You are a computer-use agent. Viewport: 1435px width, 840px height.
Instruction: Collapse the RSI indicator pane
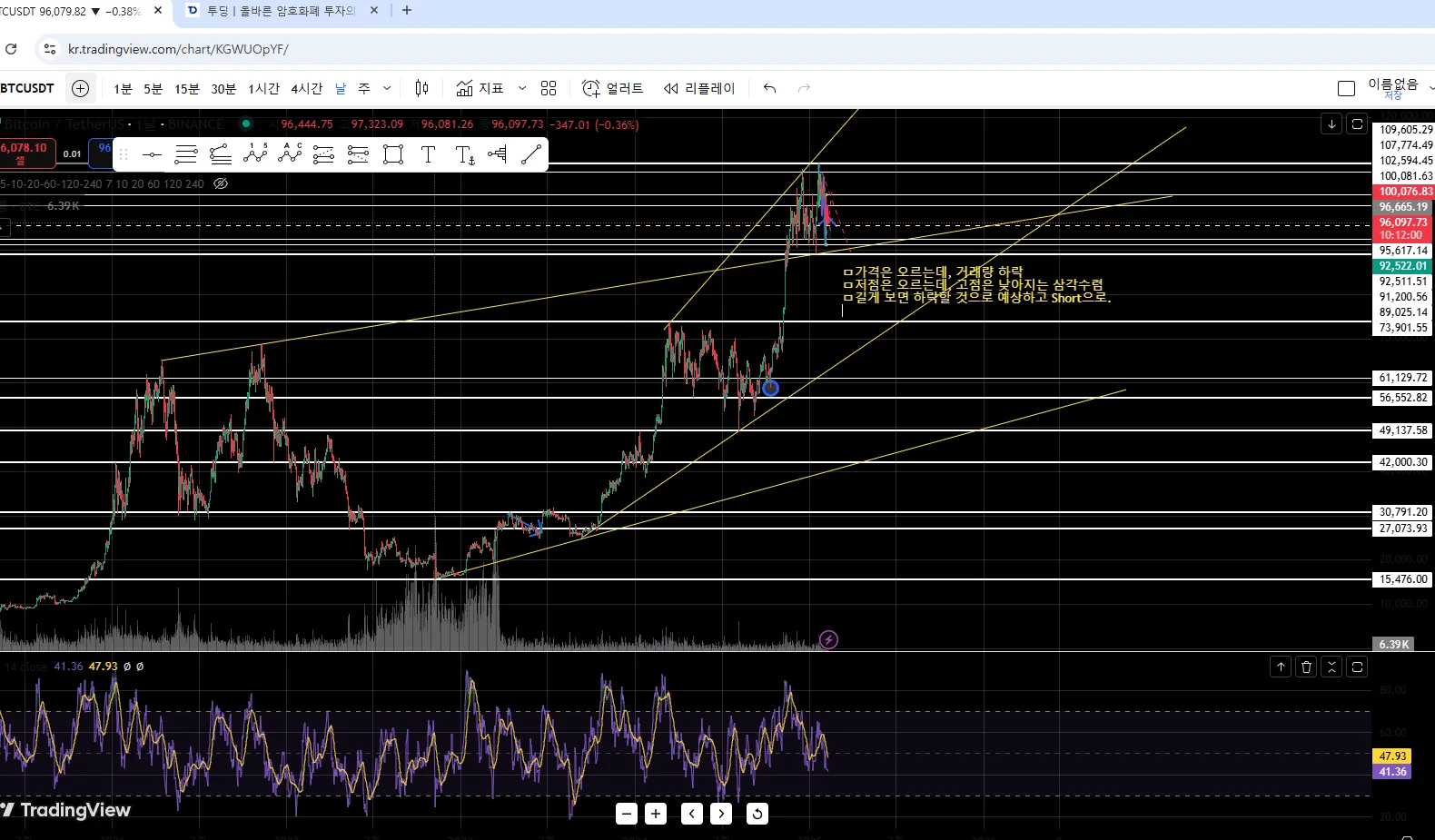pyautogui.click(x=1331, y=667)
